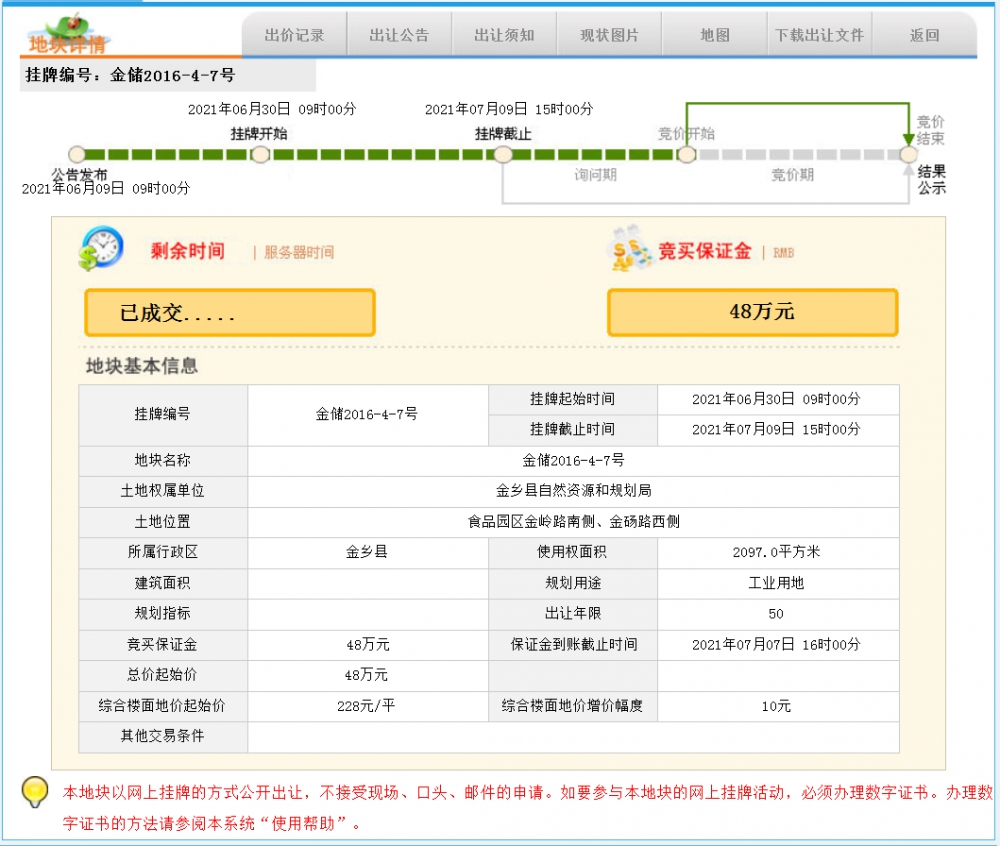Select the 竞价结束 timeline node

(x=908, y=154)
